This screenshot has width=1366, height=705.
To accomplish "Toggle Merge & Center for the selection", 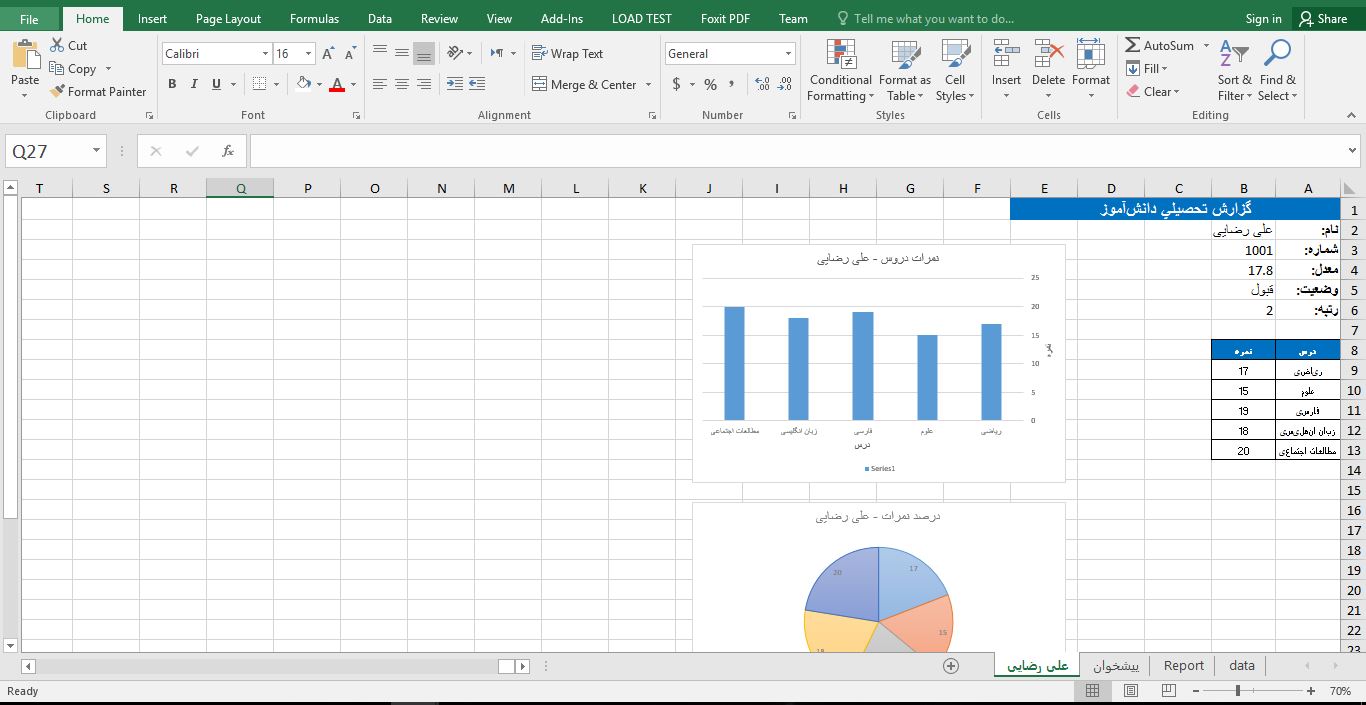I will 584,84.
